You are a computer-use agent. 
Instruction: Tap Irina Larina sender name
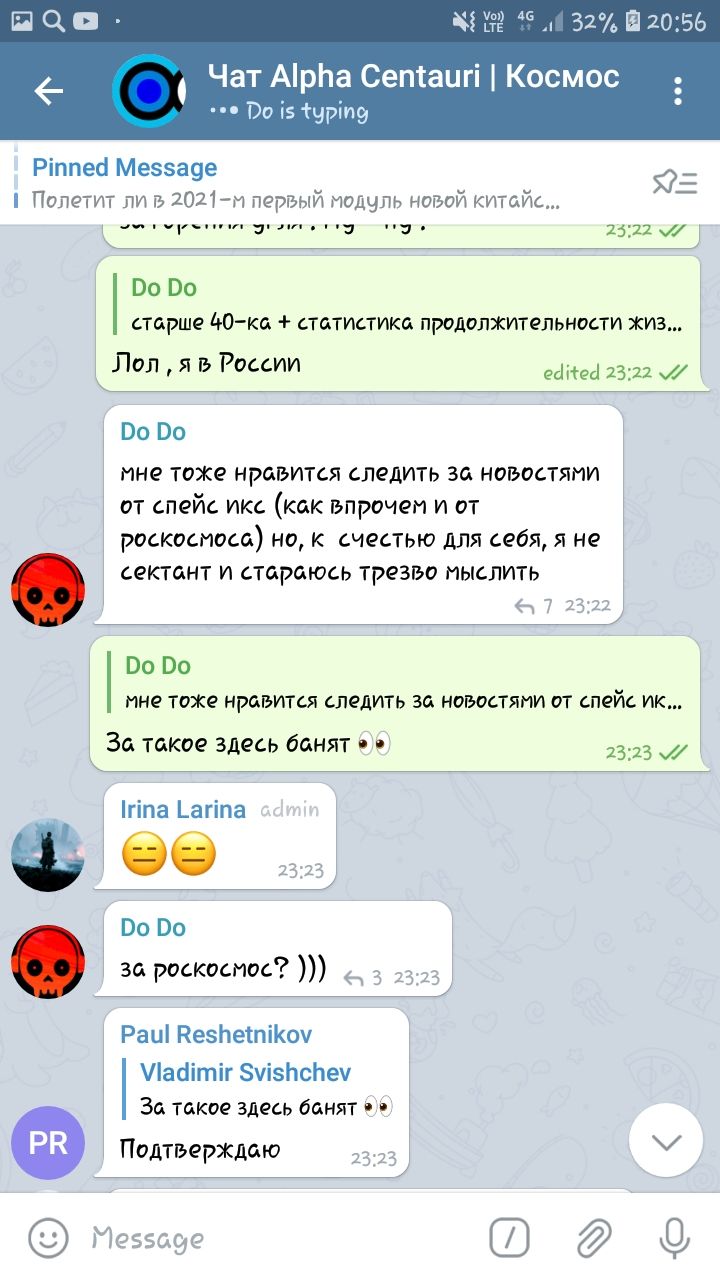(x=183, y=810)
